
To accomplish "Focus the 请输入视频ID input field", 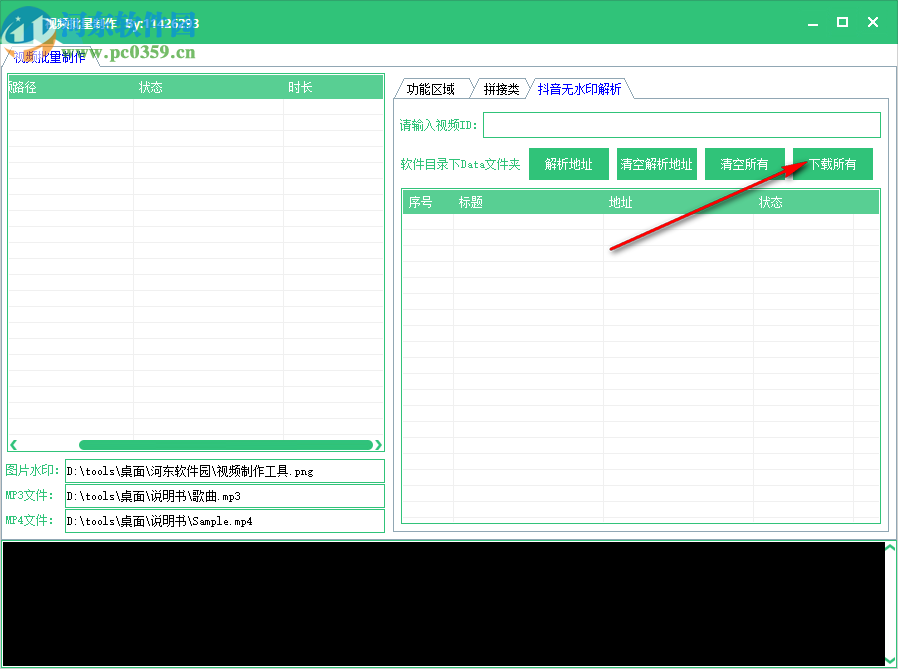I will 682,125.
